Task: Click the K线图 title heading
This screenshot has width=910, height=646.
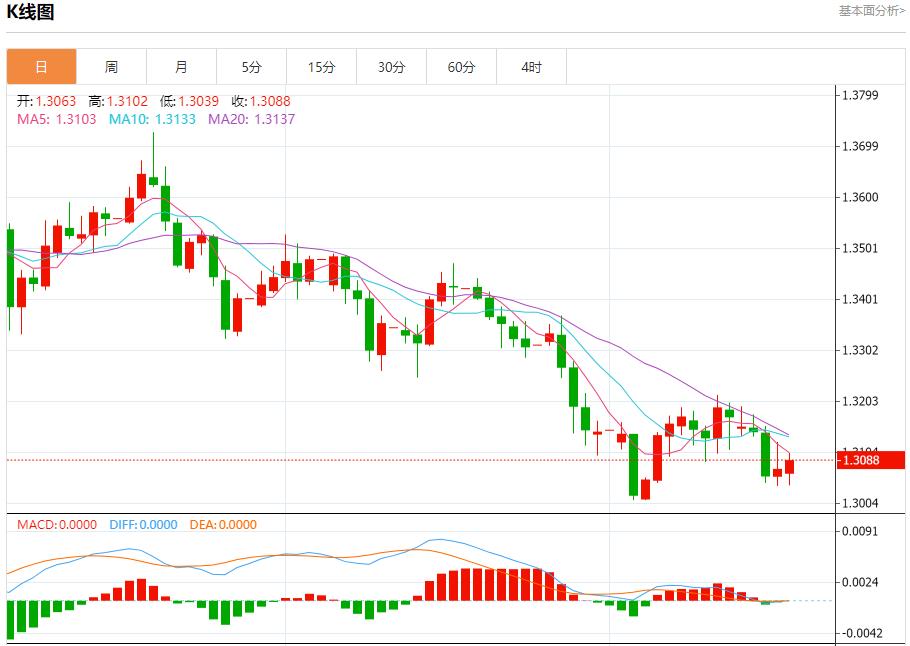Action: tap(31, 12)
